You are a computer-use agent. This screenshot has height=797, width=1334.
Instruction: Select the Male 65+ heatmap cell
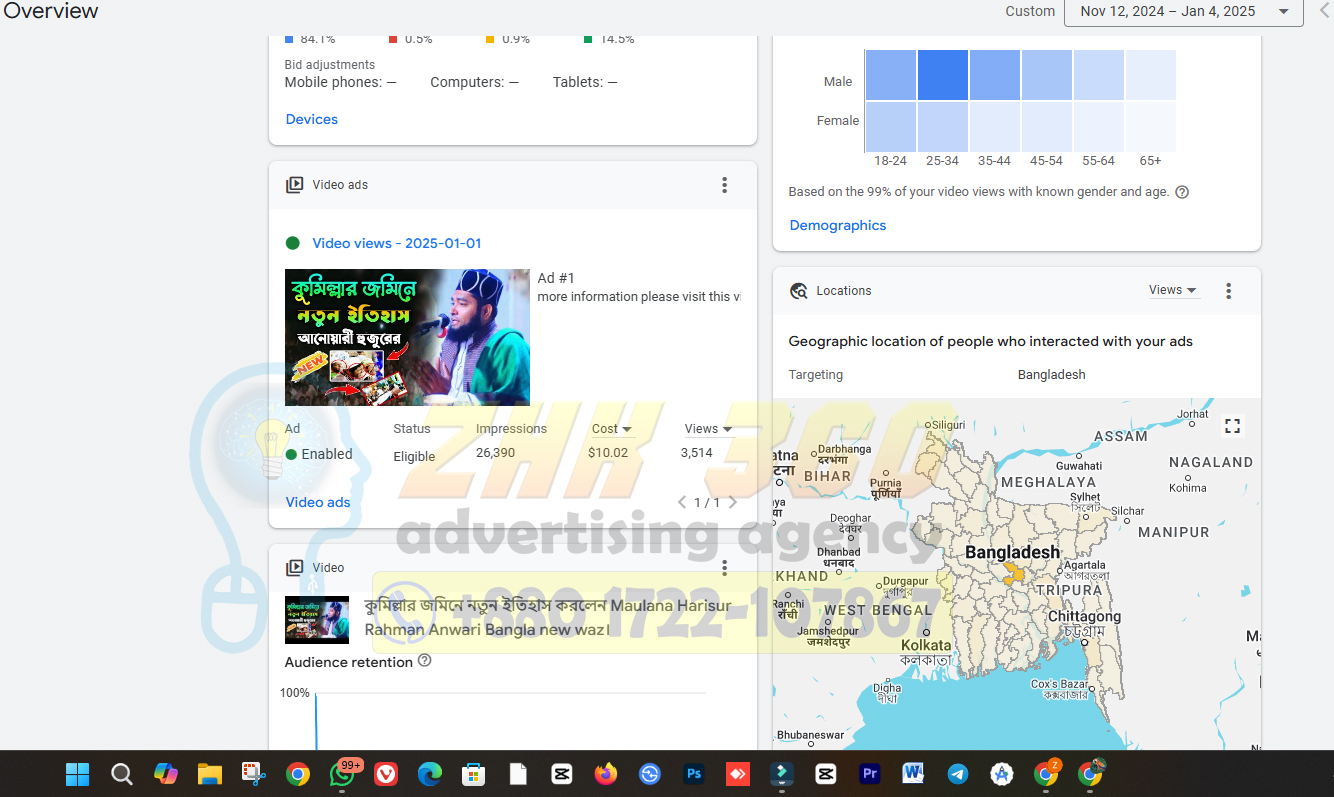pyautogui.click(x=1150, y=75)
